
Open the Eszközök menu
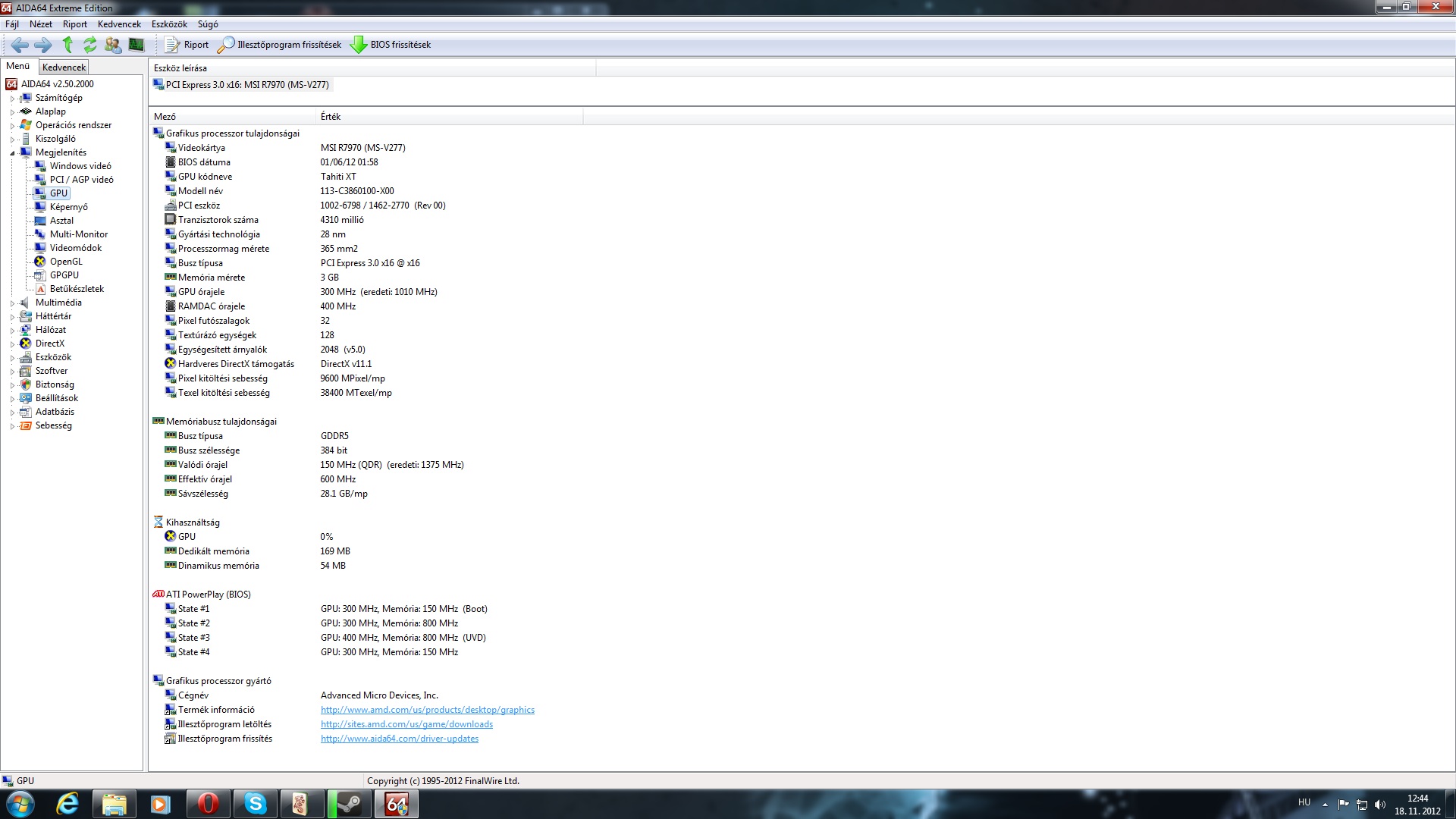coord(169,24)
